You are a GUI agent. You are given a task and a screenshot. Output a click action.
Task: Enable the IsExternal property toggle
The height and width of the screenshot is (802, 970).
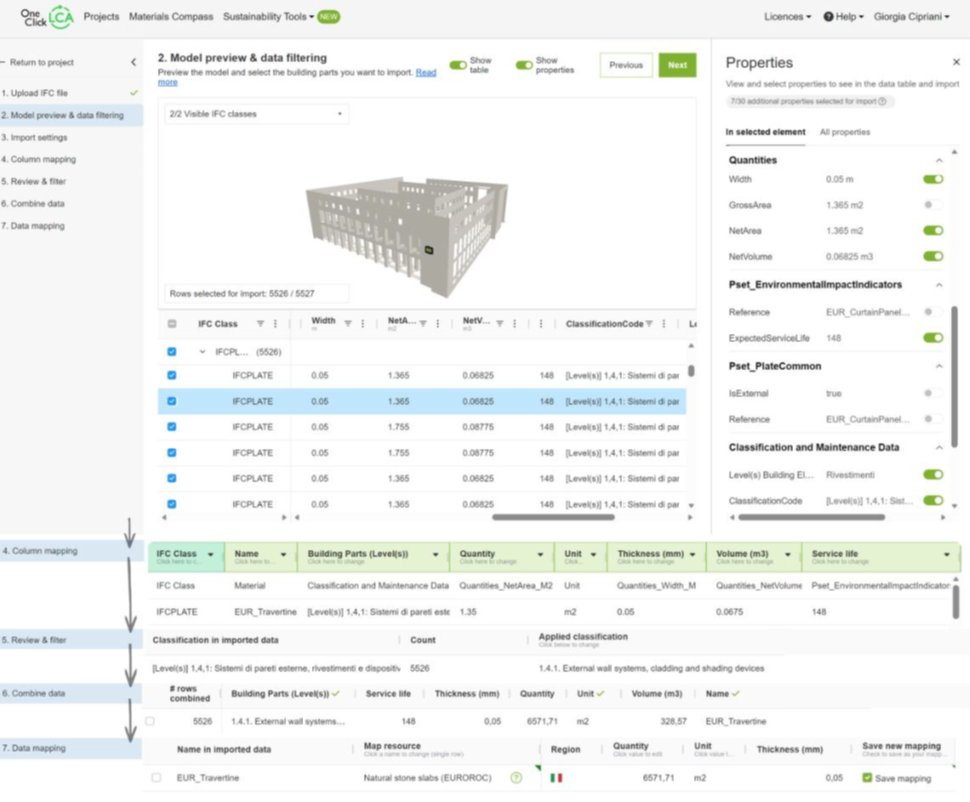(x=933, y=394)
